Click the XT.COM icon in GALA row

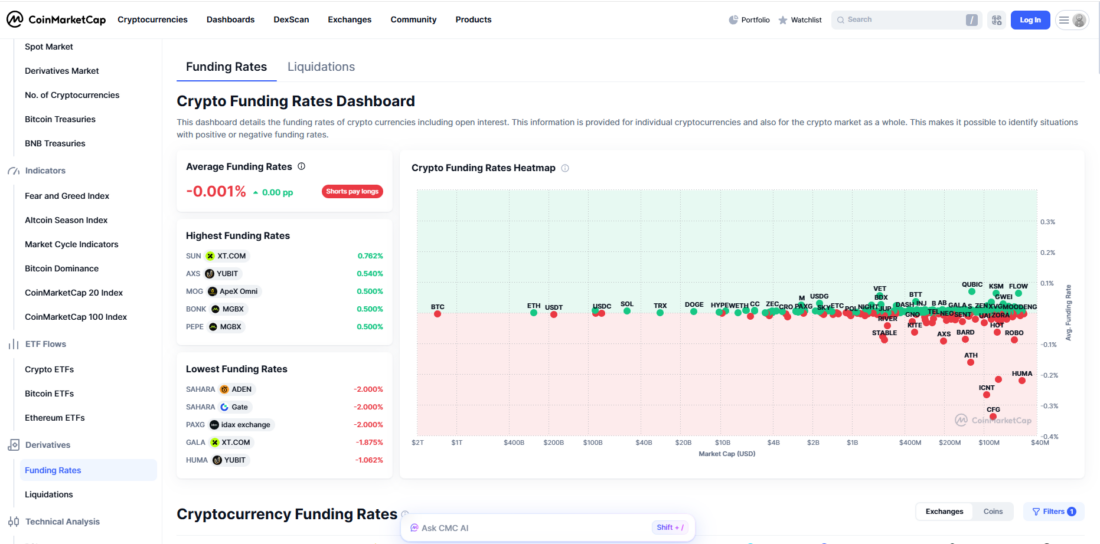(214, 442)
